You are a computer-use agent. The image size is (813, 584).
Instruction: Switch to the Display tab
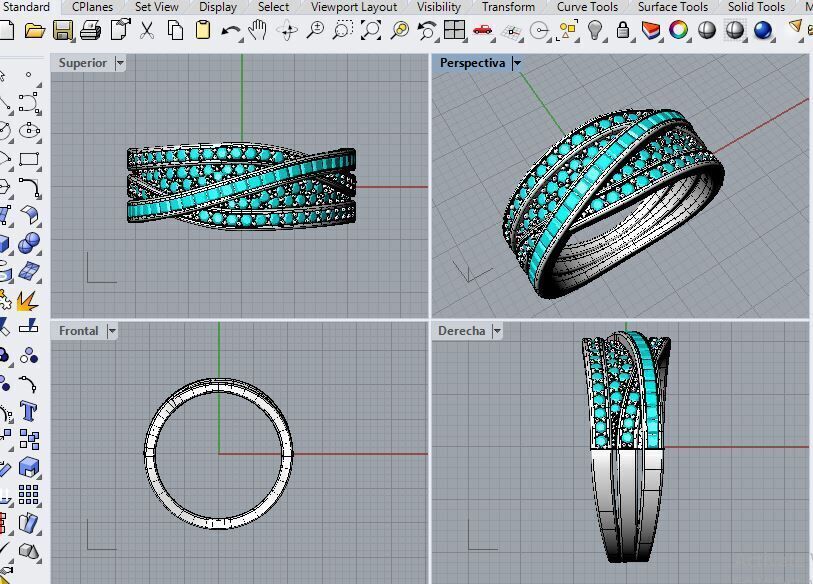point(218,7)
